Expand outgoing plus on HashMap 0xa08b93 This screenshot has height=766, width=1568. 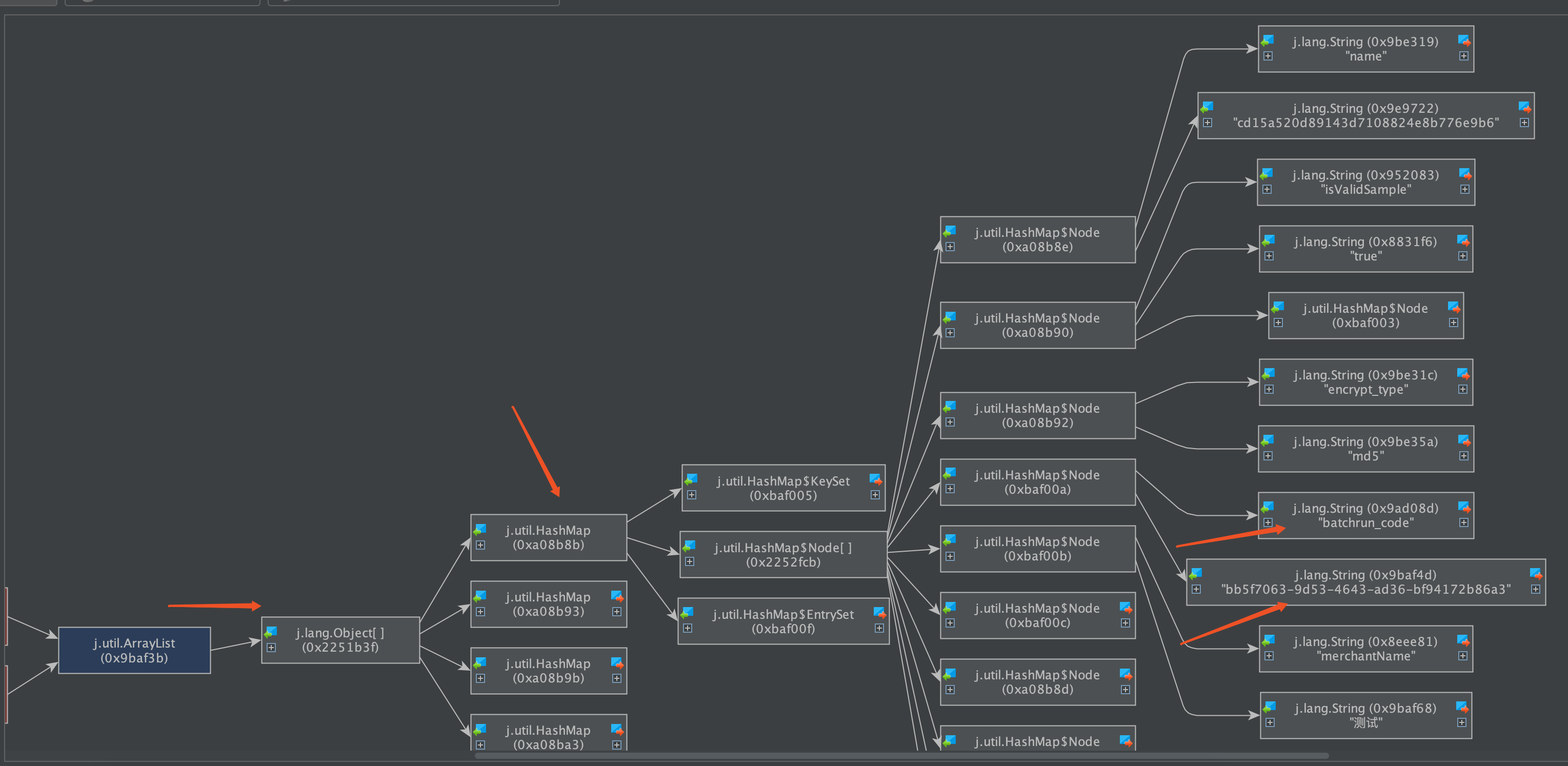(x=617, y=612)
